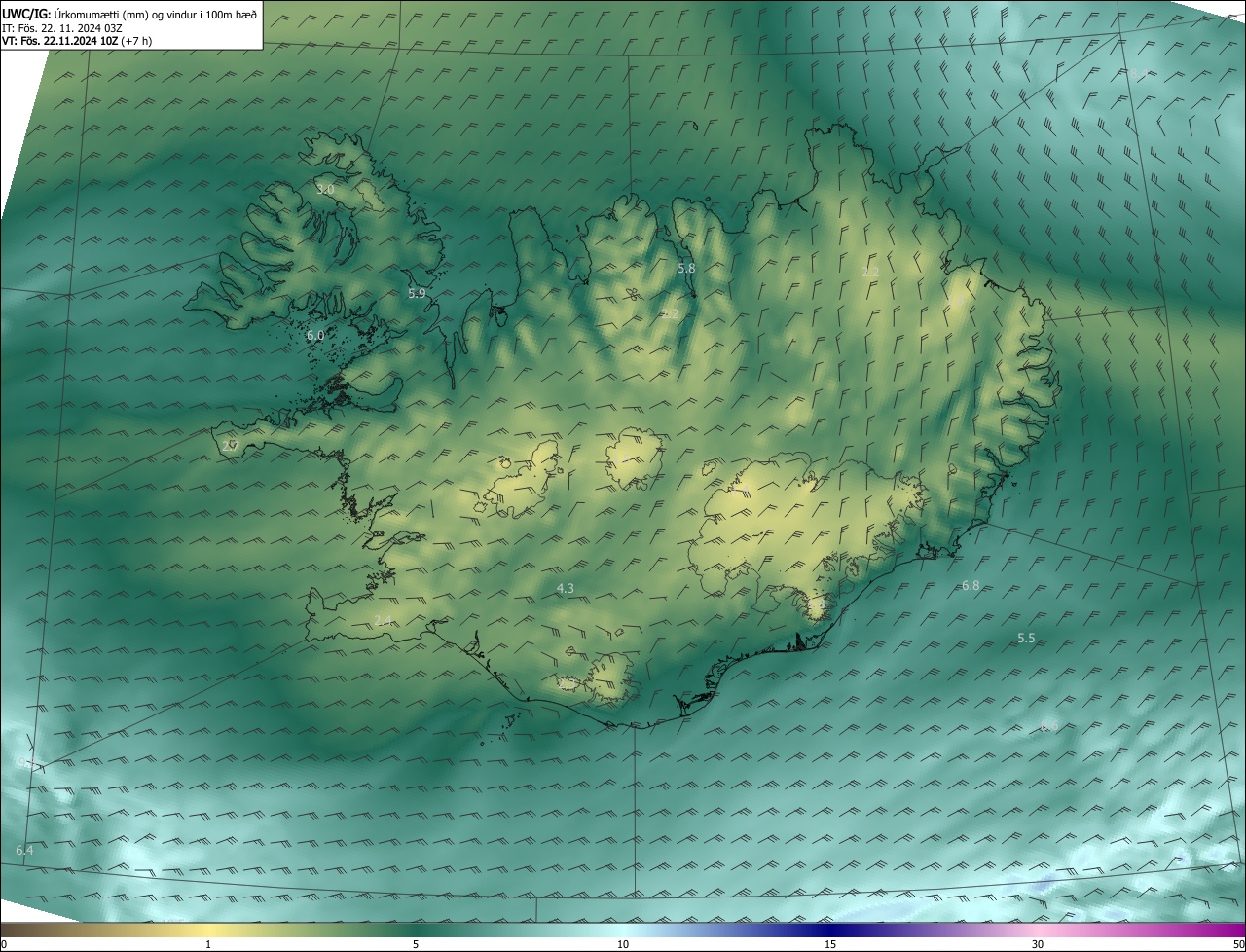Click the colorbar tick label '30'

[1038, 944]
